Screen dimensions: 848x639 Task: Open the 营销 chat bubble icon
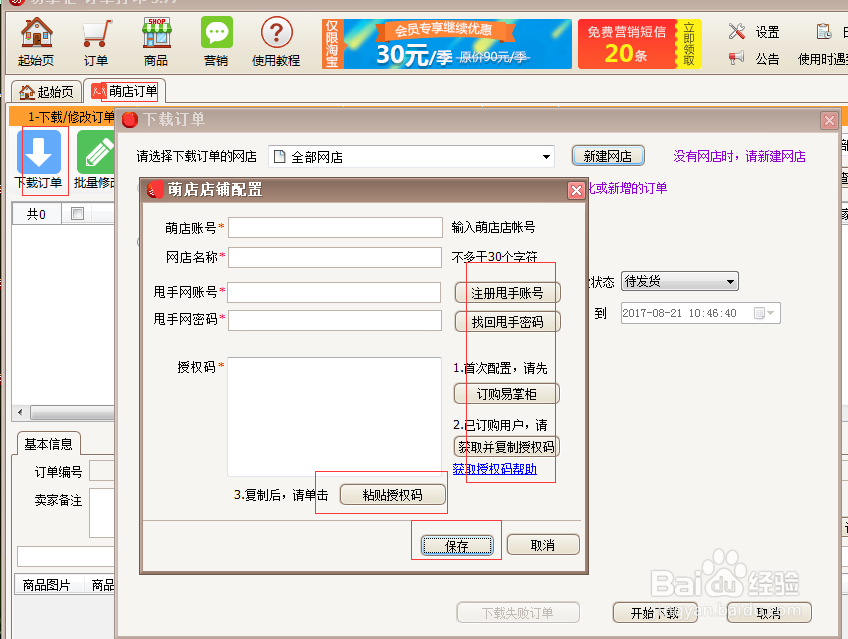click(x=216, y=42)
